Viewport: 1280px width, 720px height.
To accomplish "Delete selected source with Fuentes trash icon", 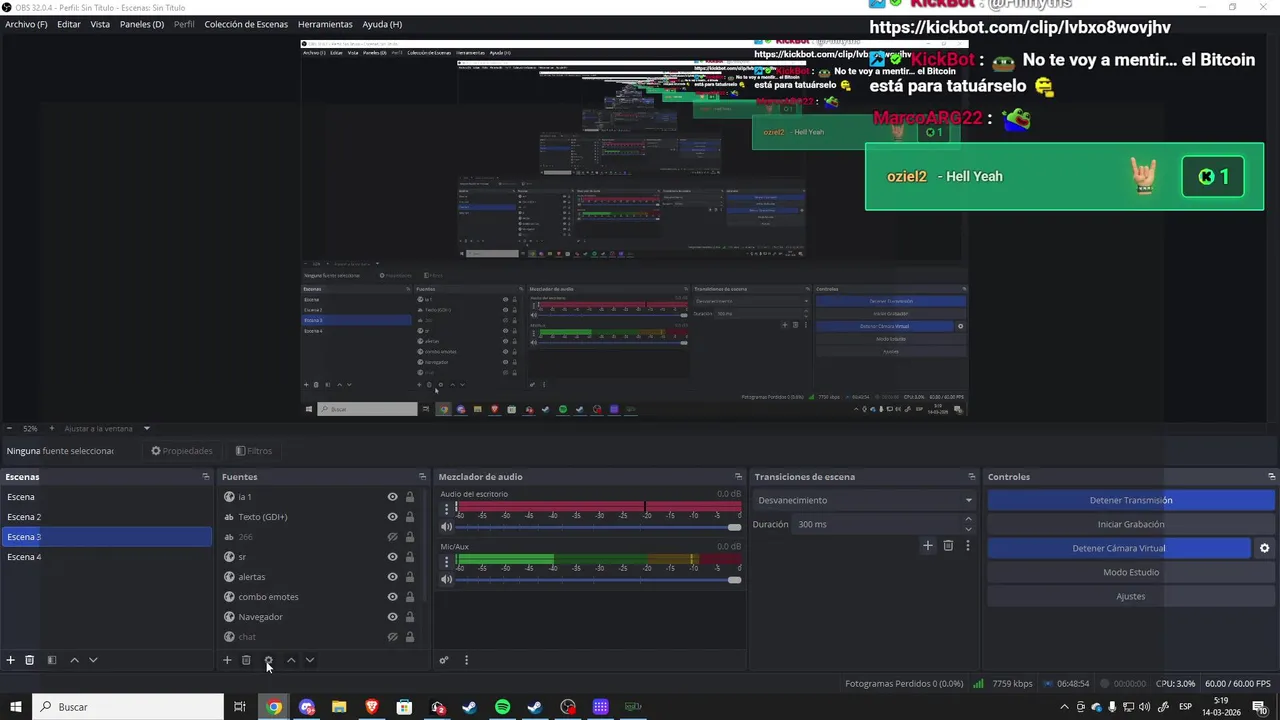I will [x=246, y=660].
